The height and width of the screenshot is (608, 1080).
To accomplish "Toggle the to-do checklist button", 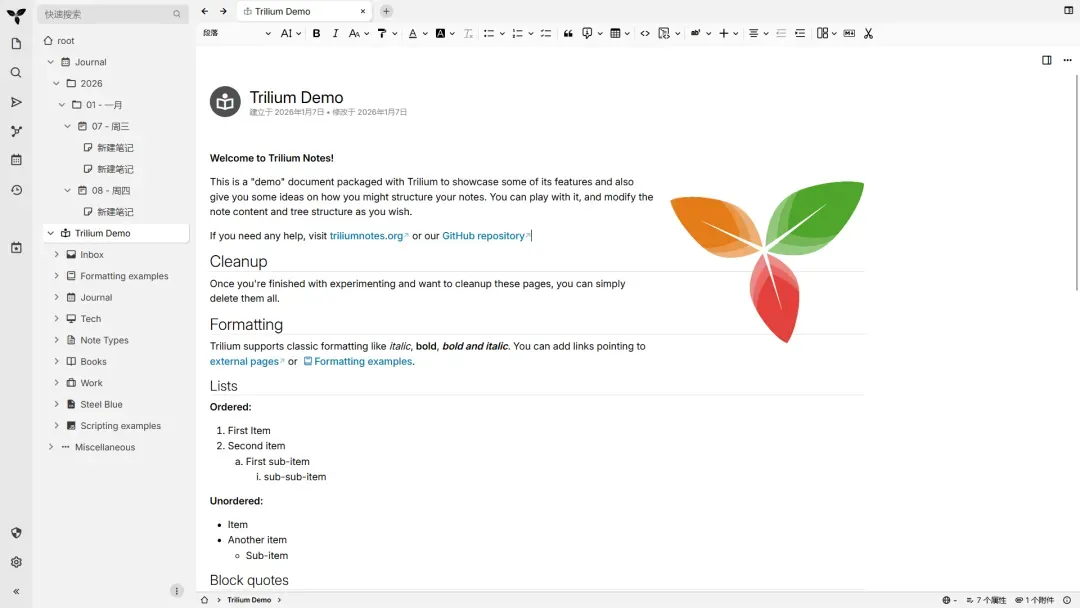I will coord(546,33).
